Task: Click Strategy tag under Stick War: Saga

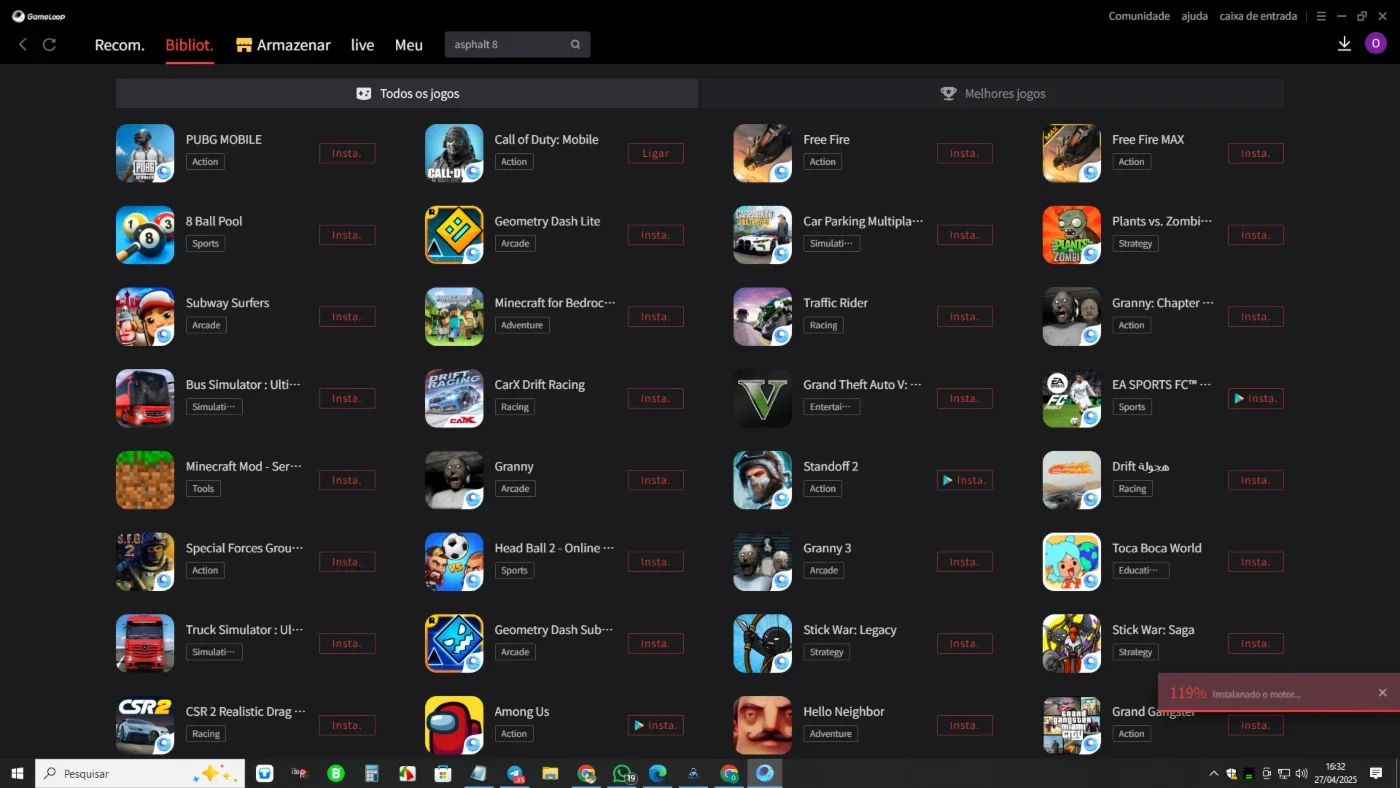Action: point(1135,652)
